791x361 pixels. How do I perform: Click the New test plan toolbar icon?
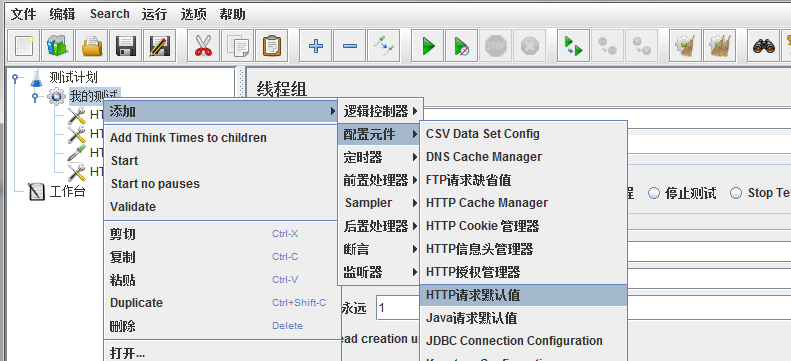[x=24, y=46]
